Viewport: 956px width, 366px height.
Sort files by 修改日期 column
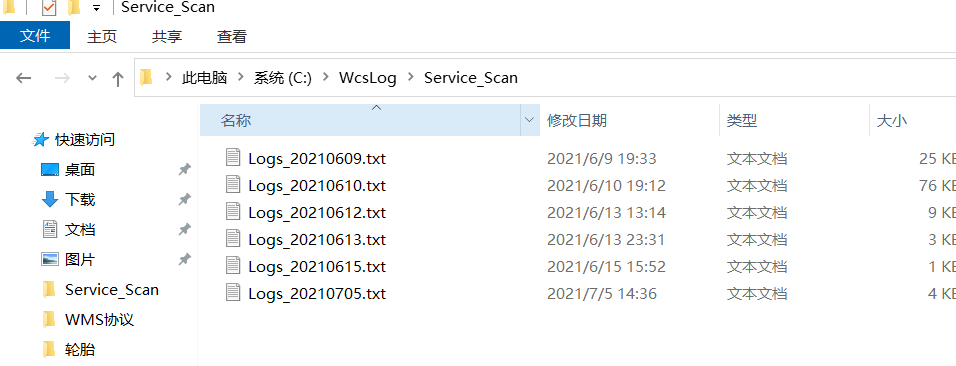(577, 121)
